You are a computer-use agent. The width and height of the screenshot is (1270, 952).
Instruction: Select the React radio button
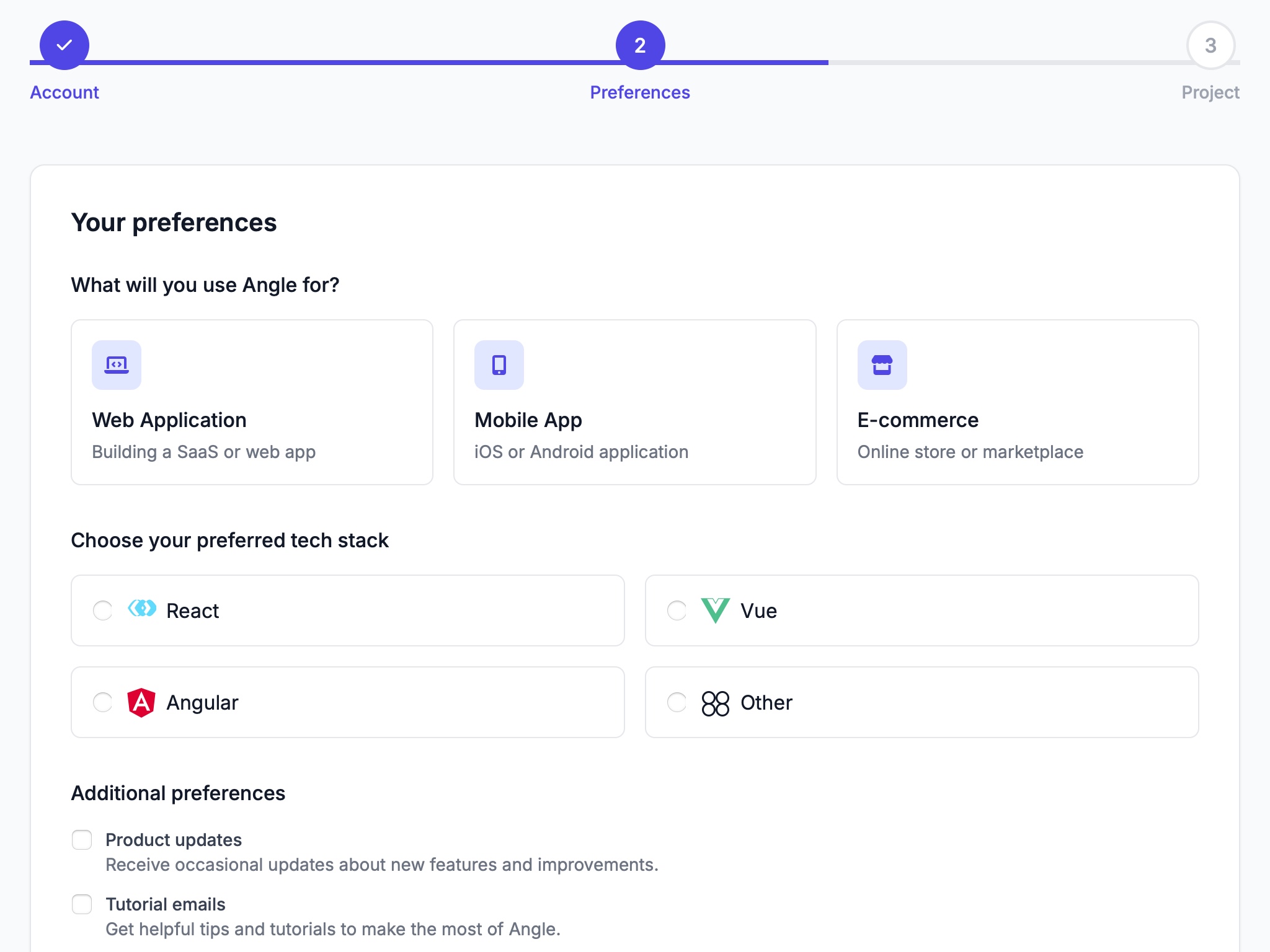[101, 610]
